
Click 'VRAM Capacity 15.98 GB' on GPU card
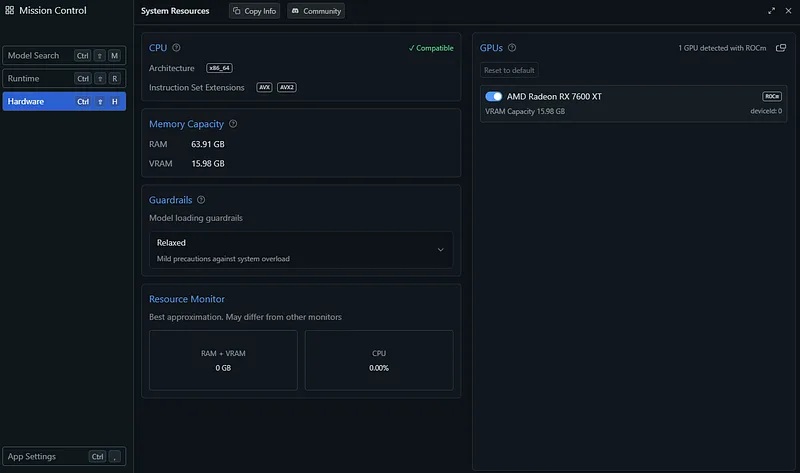click(x=525, y=111)
